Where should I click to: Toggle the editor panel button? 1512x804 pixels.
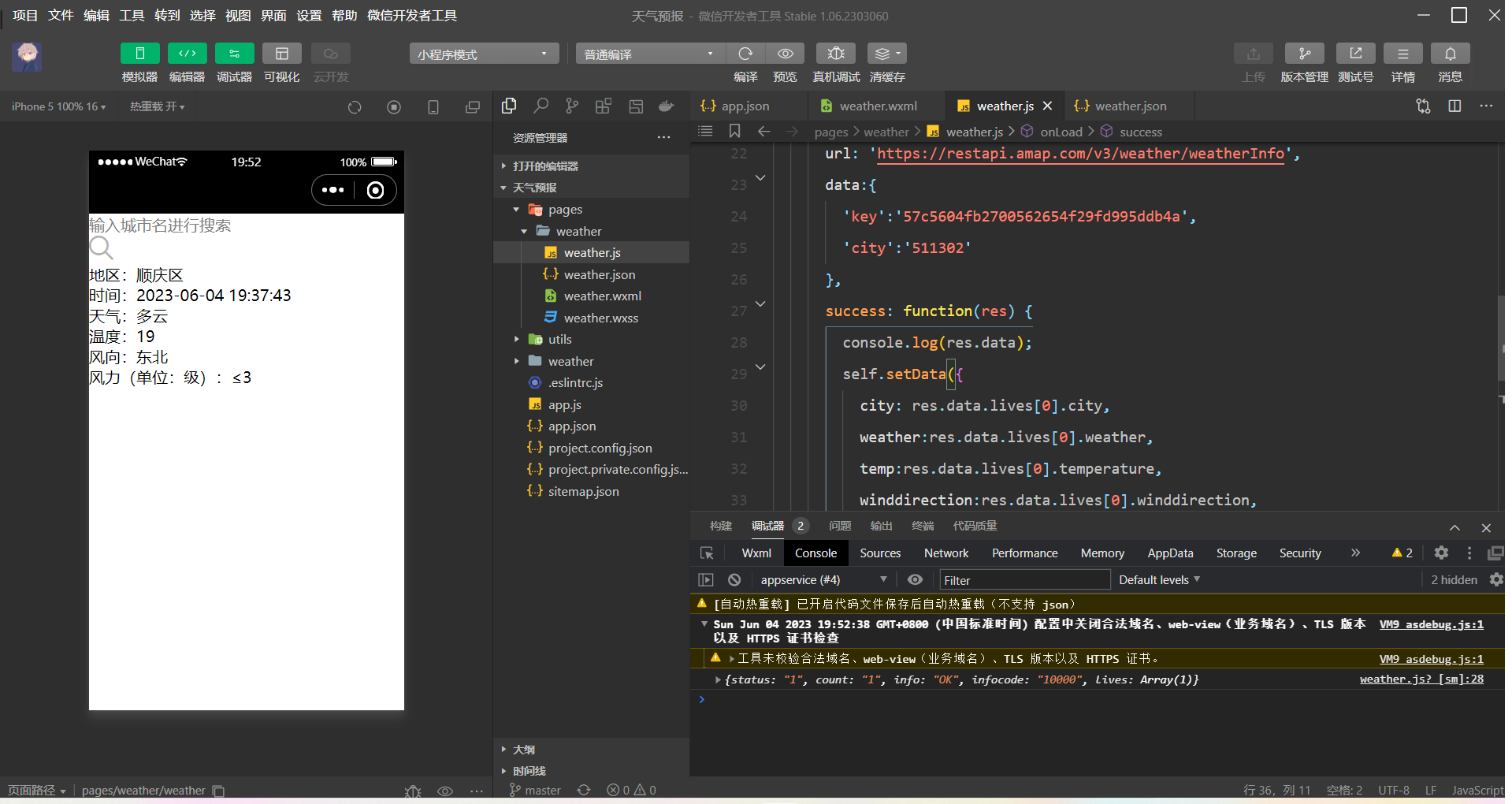[x=187, y=54]
